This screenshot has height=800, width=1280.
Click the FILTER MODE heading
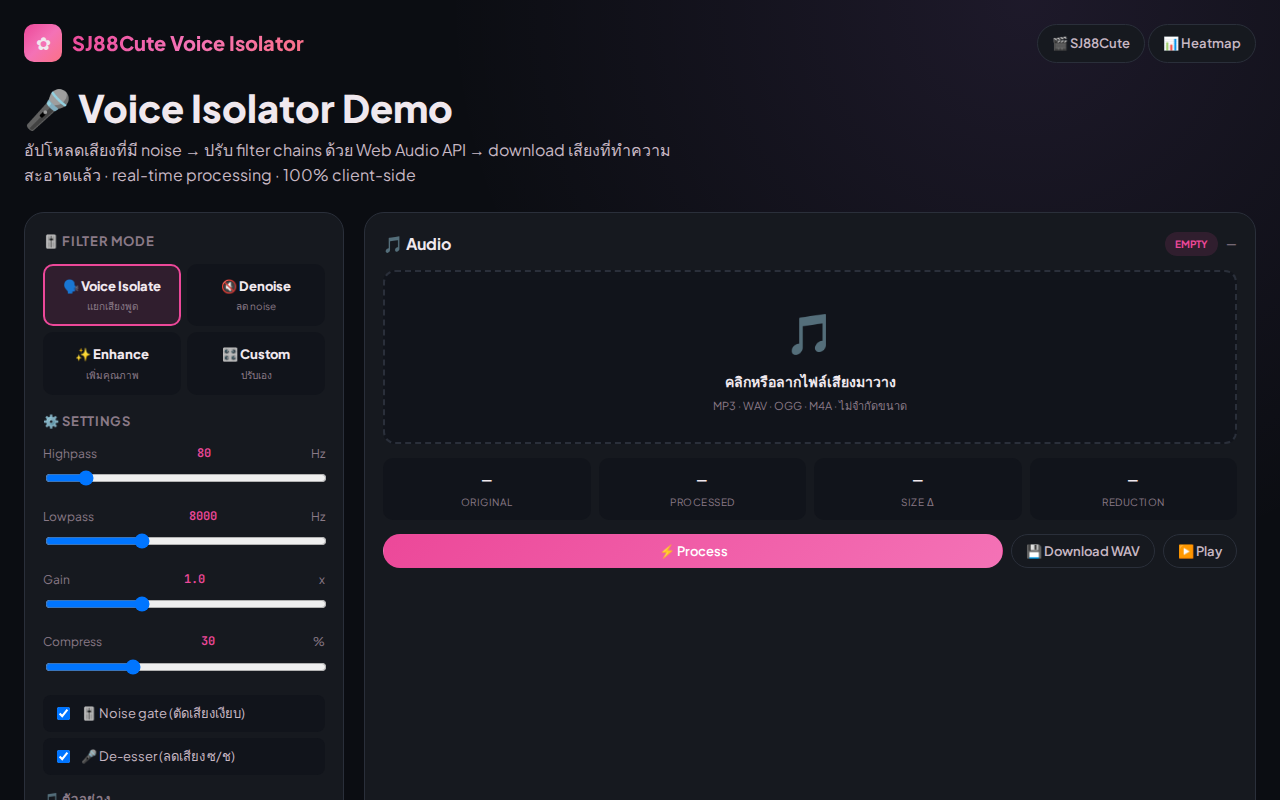tap(99, 241)
